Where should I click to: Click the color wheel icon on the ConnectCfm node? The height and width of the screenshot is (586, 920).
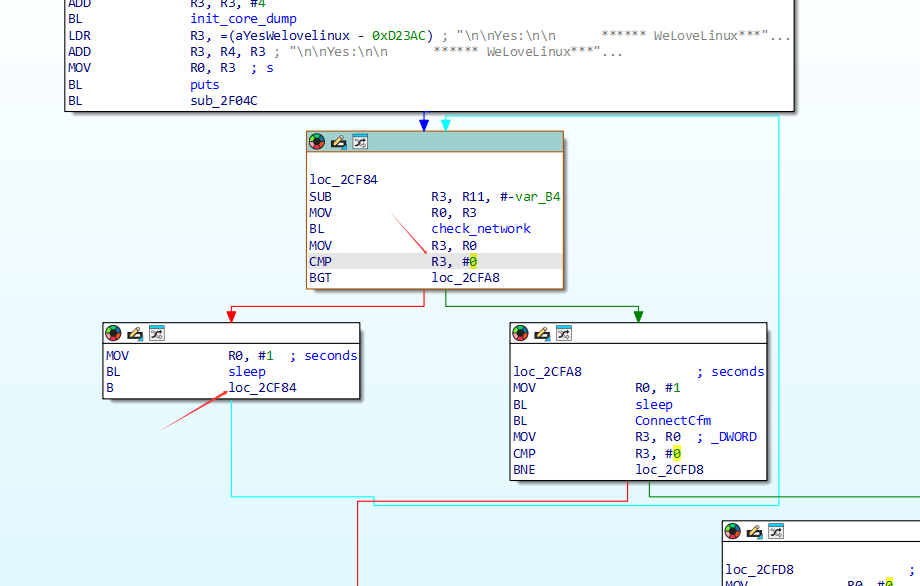tap(520, 333)
